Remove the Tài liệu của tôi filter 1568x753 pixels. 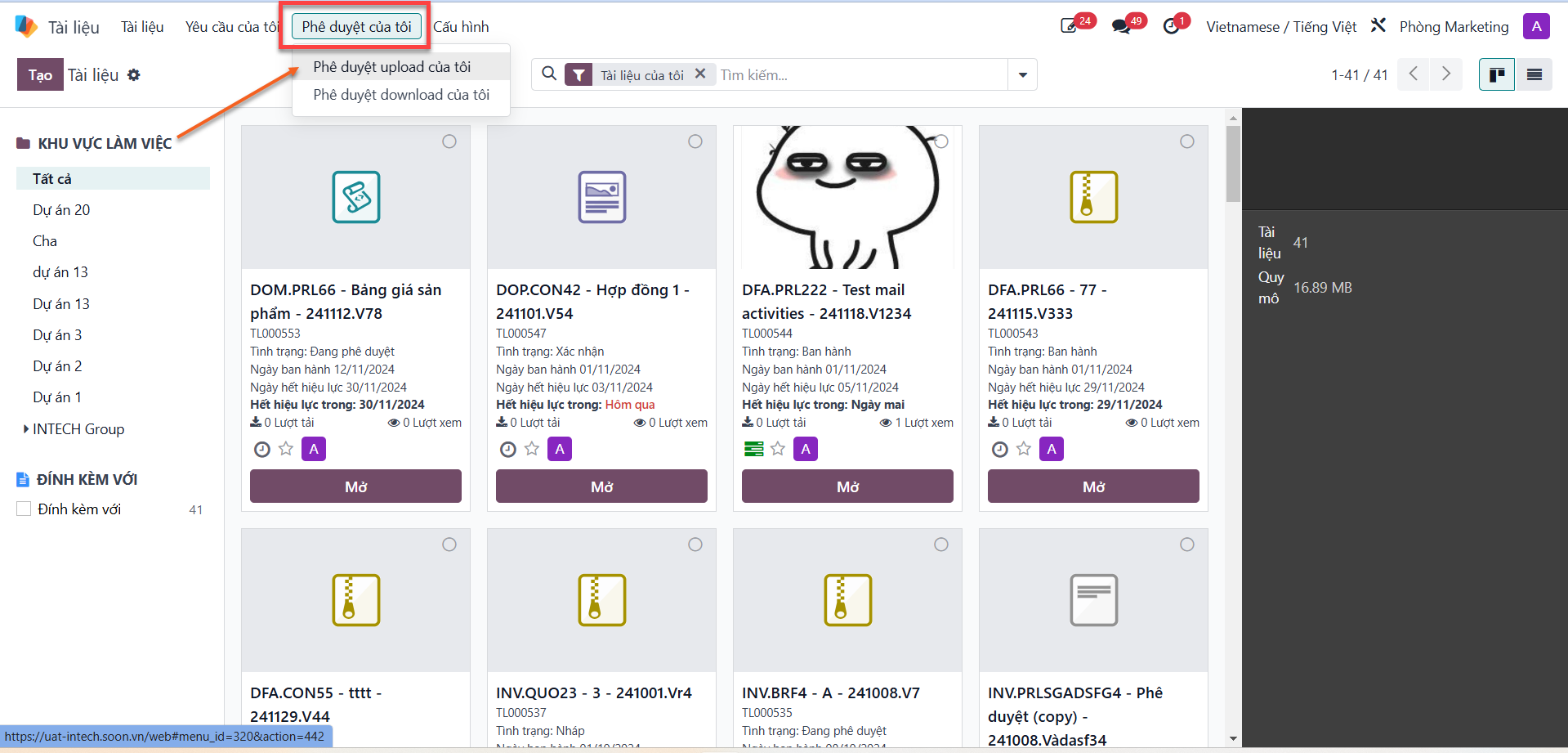(x=700, y=74)
